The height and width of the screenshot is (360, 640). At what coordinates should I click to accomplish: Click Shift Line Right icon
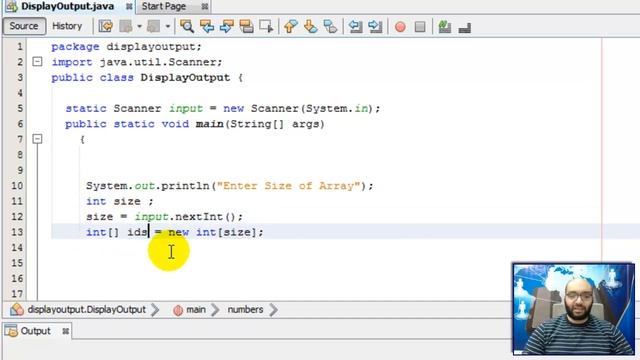point(375,27)
